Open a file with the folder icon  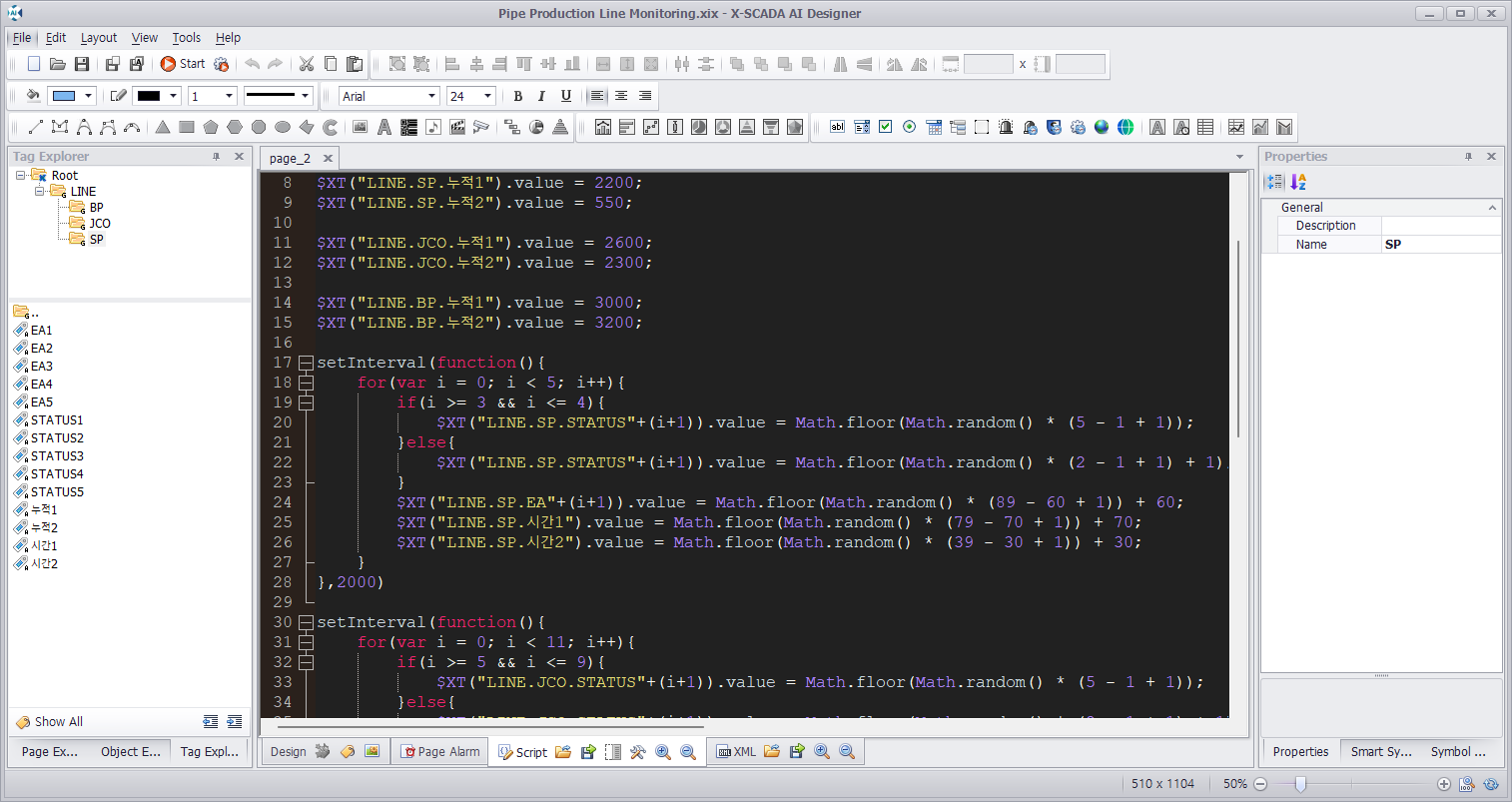(58, 64)
